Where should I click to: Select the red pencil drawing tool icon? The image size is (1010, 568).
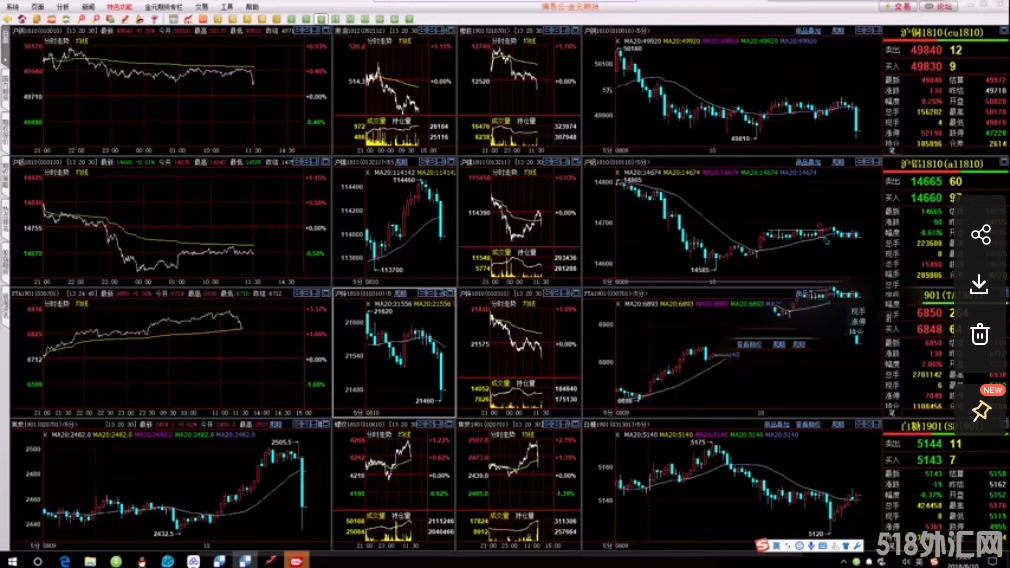coord(125,19)
